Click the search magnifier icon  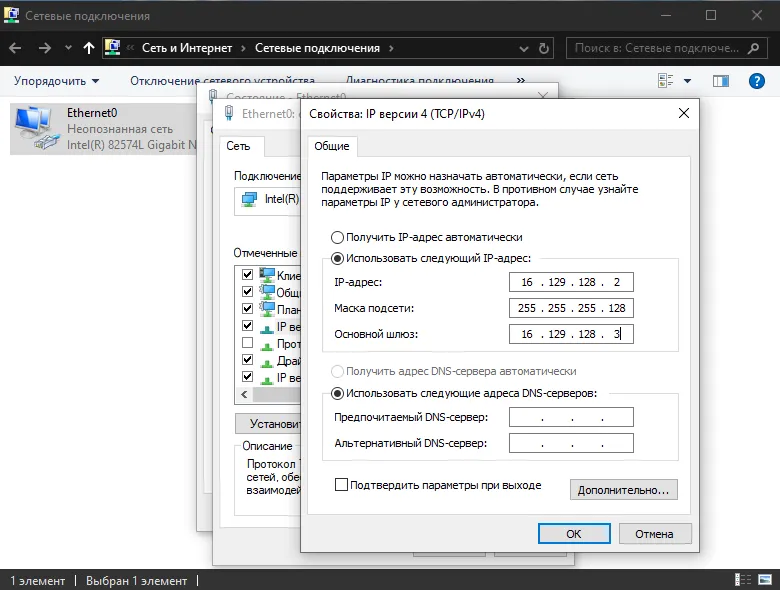[753, 48]
